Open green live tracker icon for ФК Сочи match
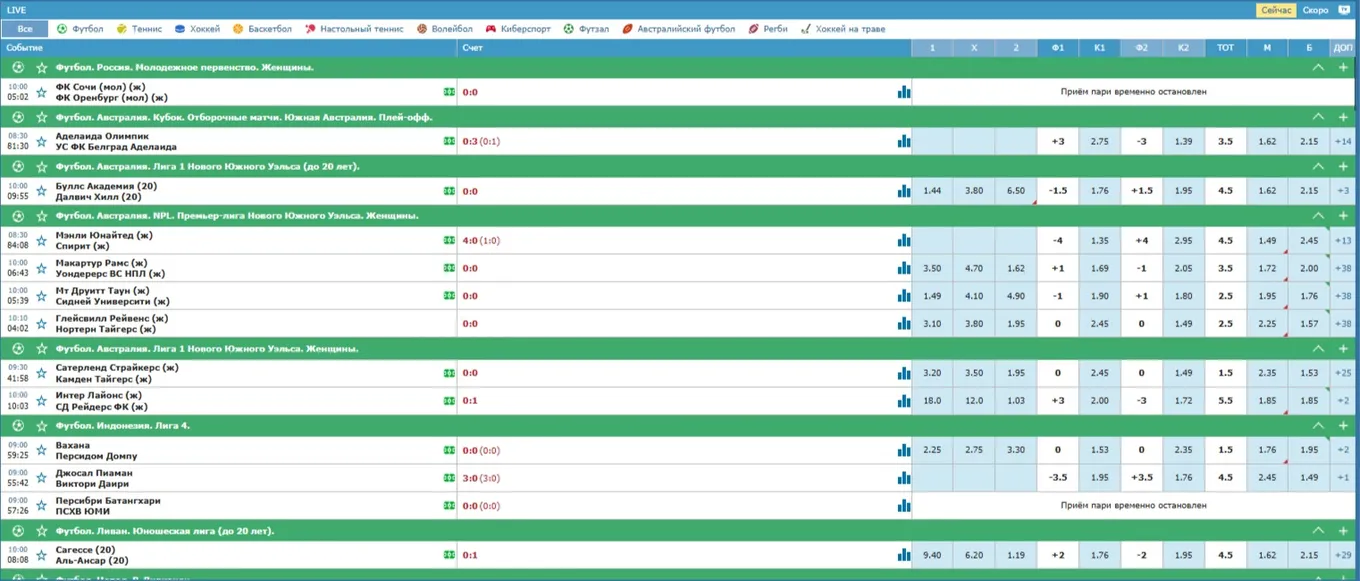1360x581 pixels. 449,92
